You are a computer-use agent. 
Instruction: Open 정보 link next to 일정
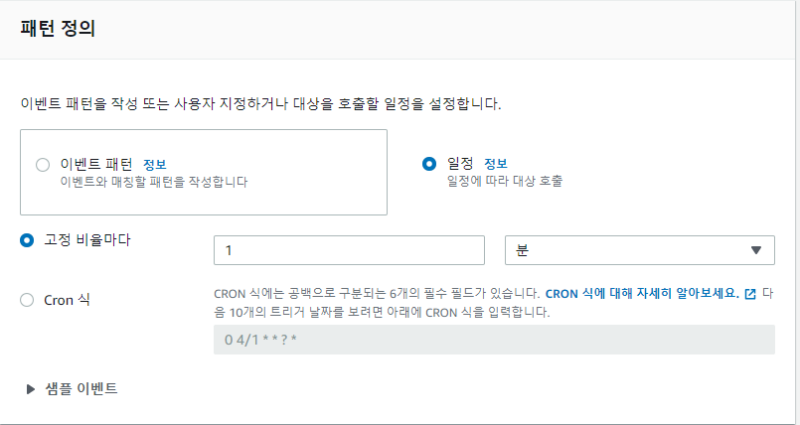496,164
